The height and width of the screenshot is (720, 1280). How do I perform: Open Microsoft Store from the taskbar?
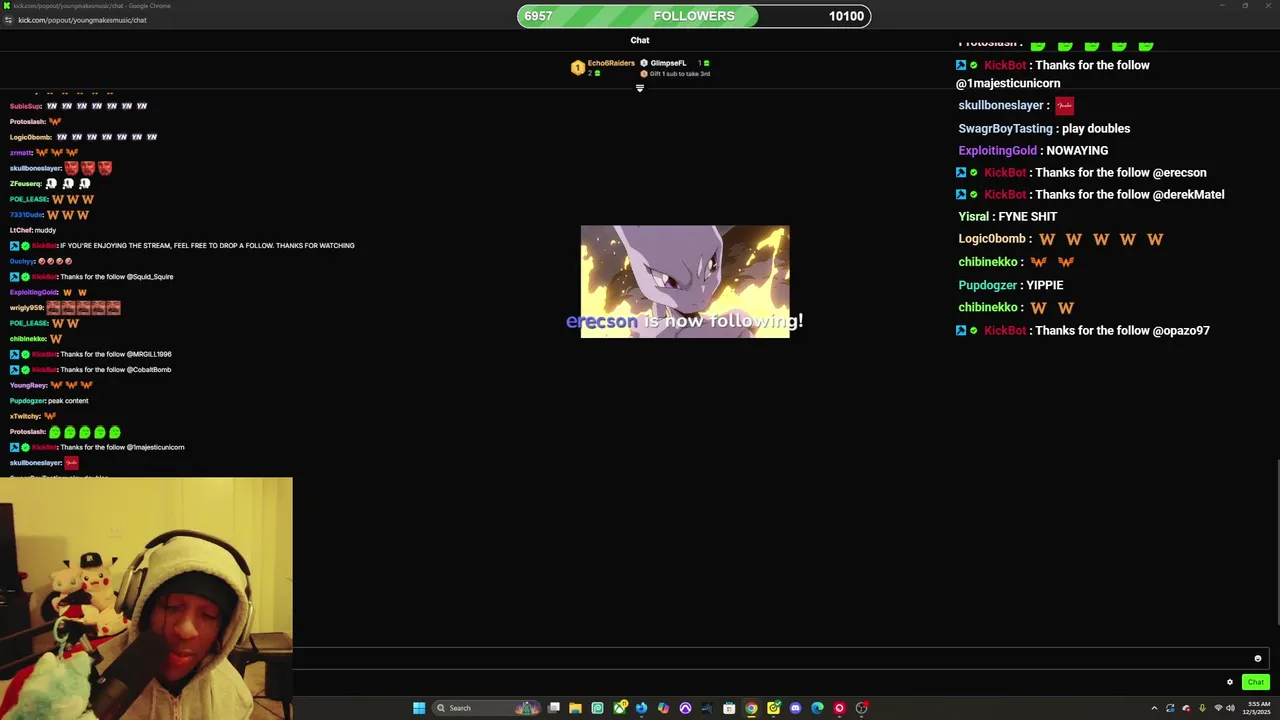point(729,708)
